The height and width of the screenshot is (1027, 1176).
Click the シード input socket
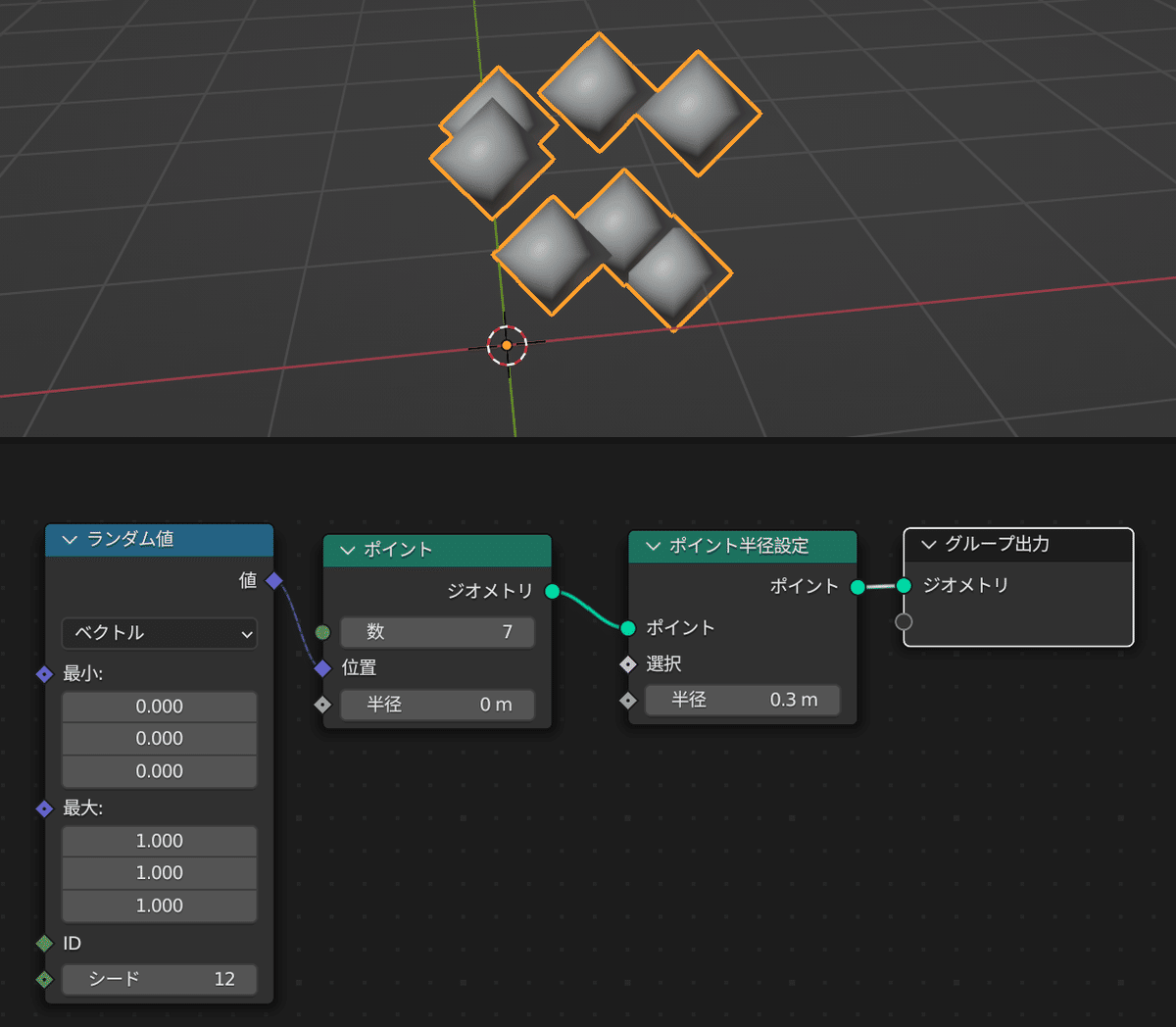pos(44,979)
